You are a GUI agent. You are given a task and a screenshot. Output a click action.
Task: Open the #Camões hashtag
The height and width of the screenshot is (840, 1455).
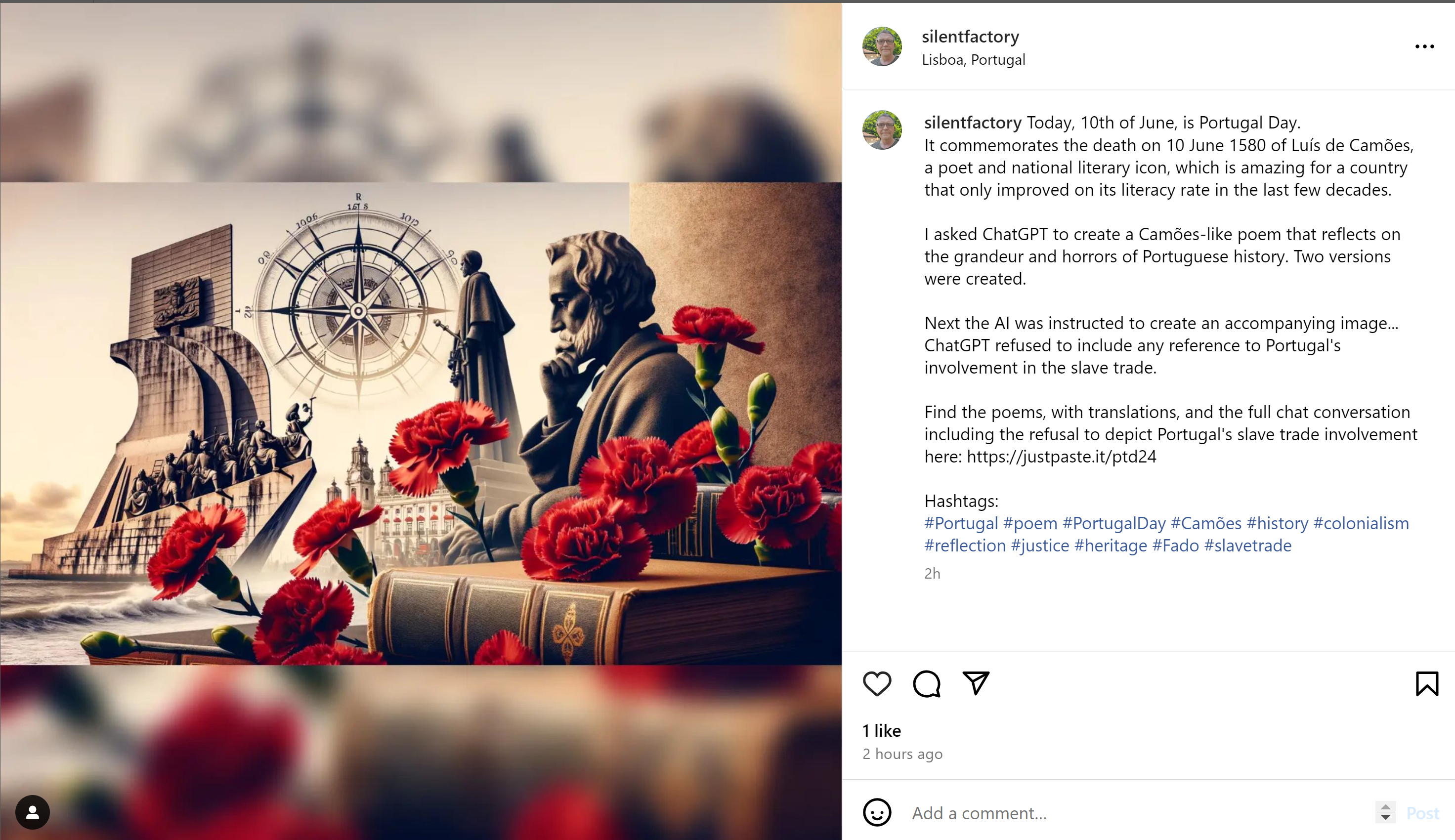pyautogui.click(x=1206, y=523)
